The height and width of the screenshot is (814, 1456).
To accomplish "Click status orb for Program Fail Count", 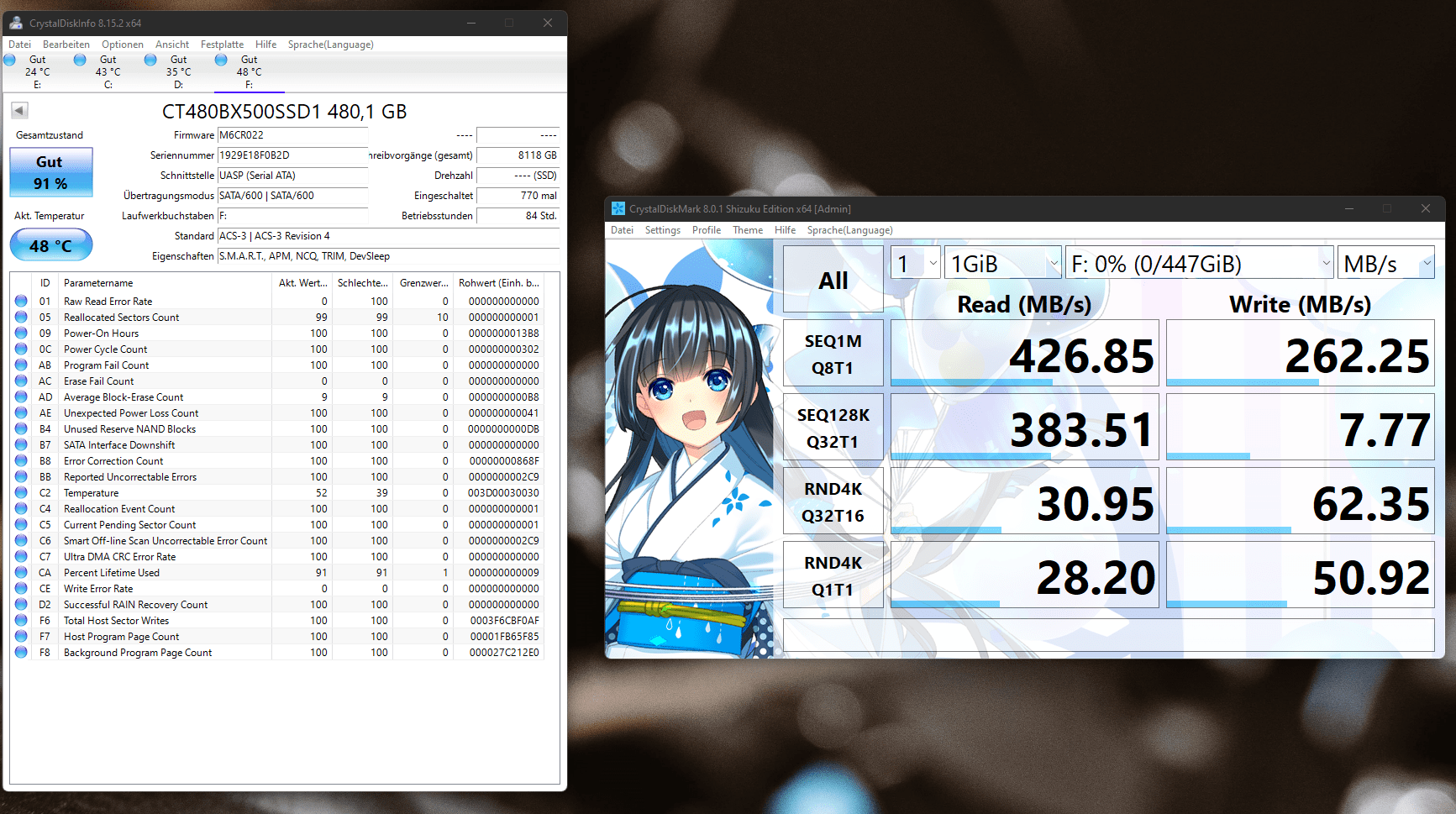I will 21,365.
